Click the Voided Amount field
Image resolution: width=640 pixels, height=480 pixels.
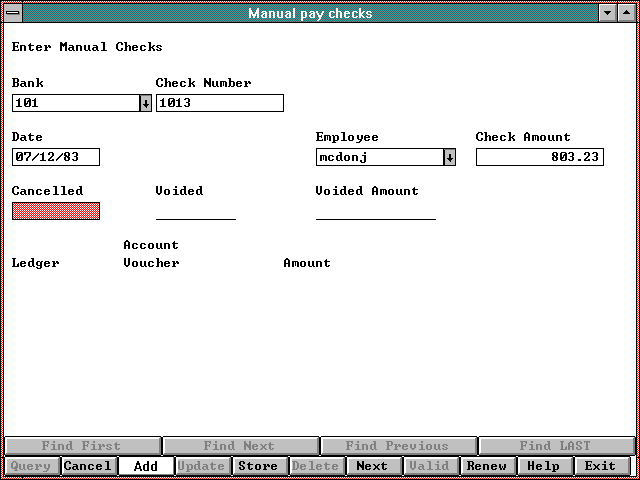375,211
